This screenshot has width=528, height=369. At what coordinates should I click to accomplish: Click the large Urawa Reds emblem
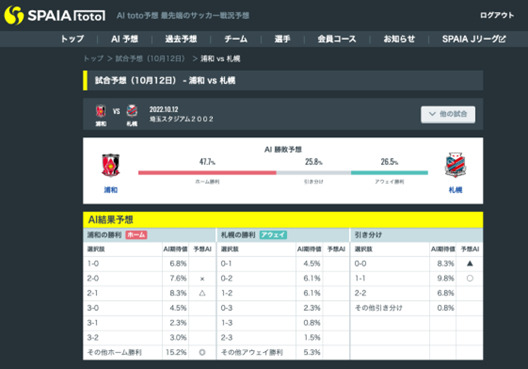111,165
